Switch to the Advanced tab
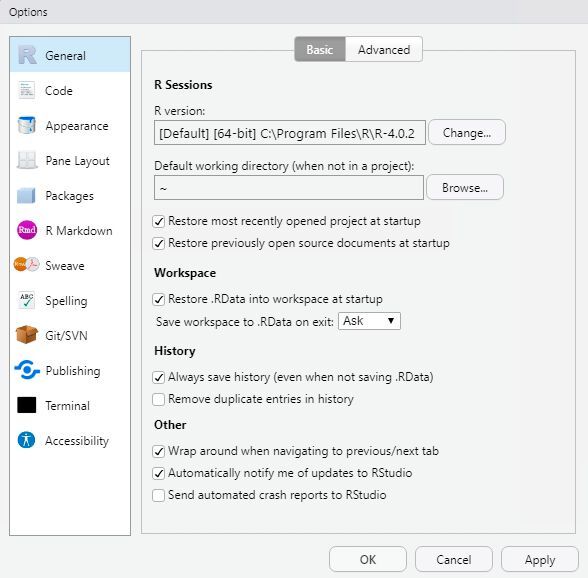This screenshot has height=578, width=588. [x=384, y=49]
